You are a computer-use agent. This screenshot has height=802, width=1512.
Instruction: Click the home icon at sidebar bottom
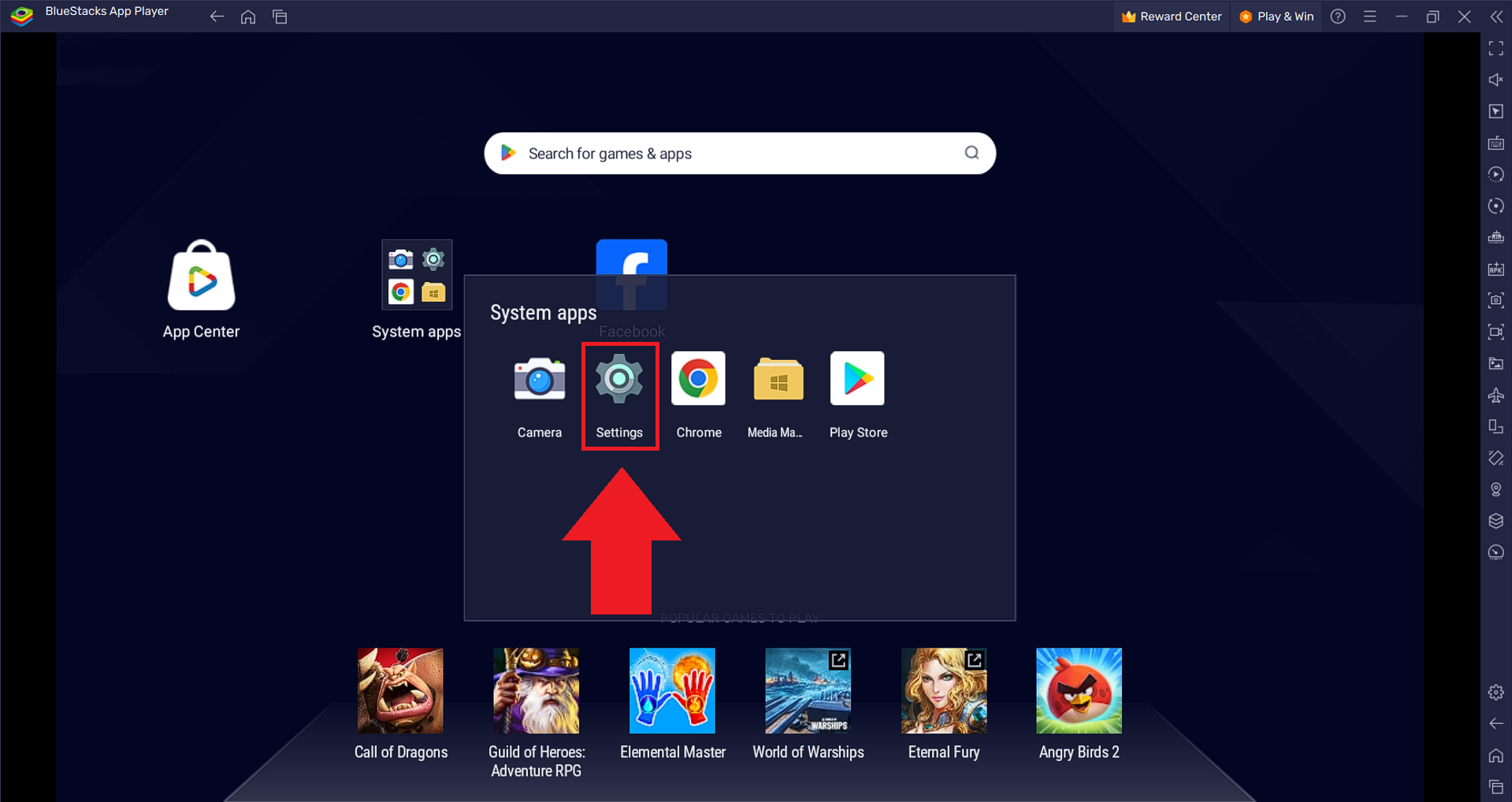pyautogui.click(x=1496, y=755)
